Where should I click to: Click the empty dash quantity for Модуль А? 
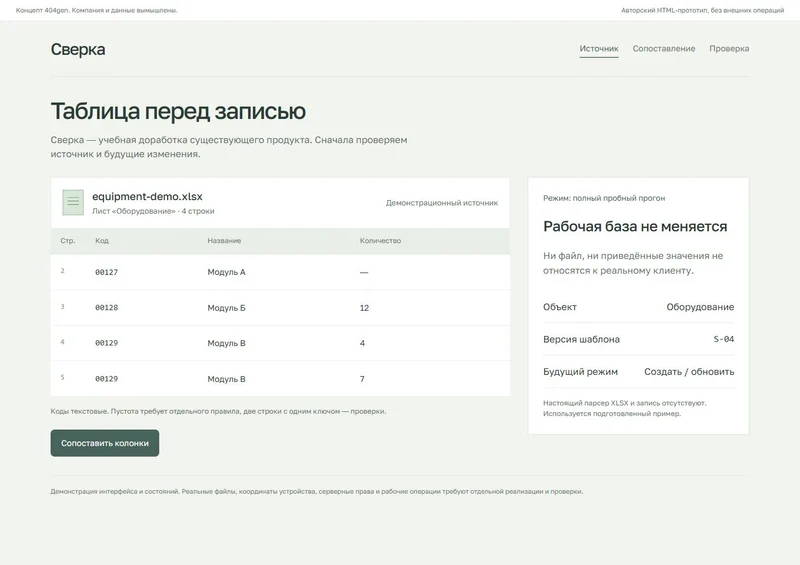364,273
